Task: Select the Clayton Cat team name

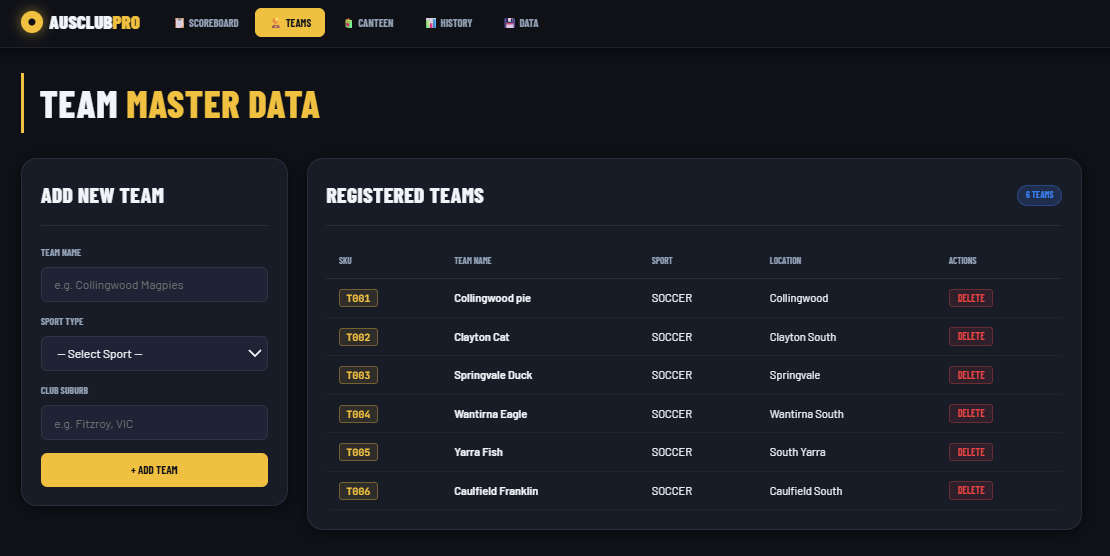Action: click(x=481, y=337)
